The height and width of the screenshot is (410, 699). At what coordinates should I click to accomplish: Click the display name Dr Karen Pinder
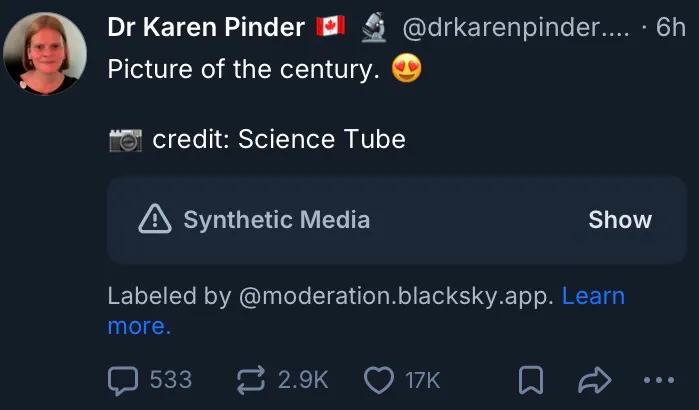tap(205, 29)
